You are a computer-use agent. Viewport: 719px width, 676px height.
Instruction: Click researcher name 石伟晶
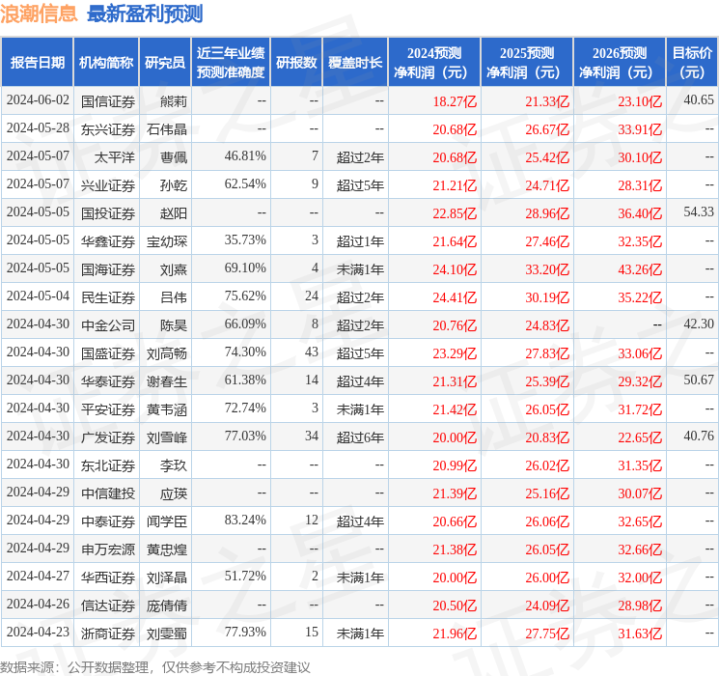pyautogui.click(x=167, y=129)
